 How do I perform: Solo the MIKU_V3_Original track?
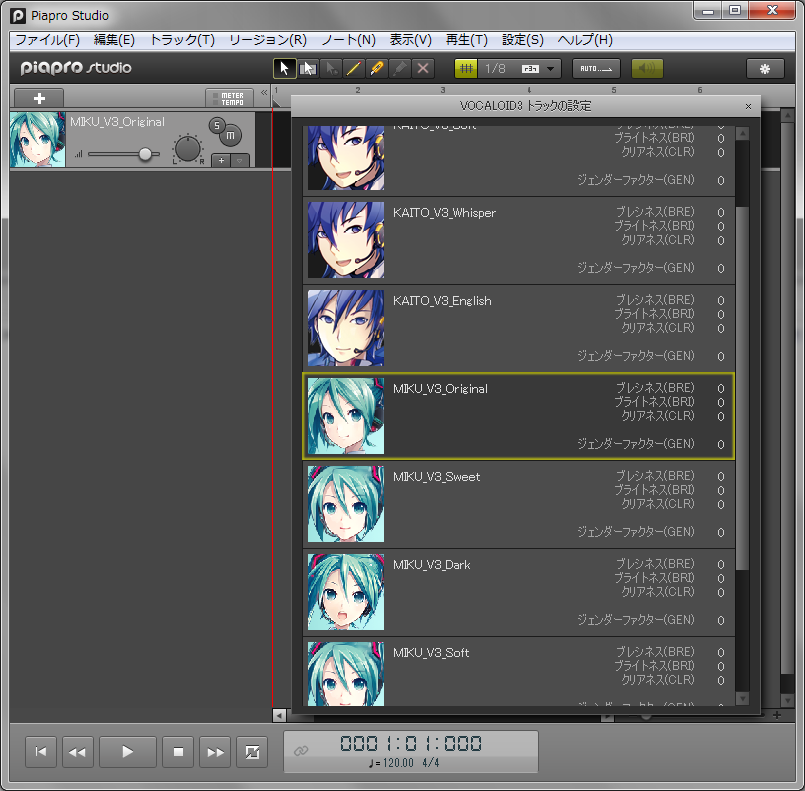217,125
